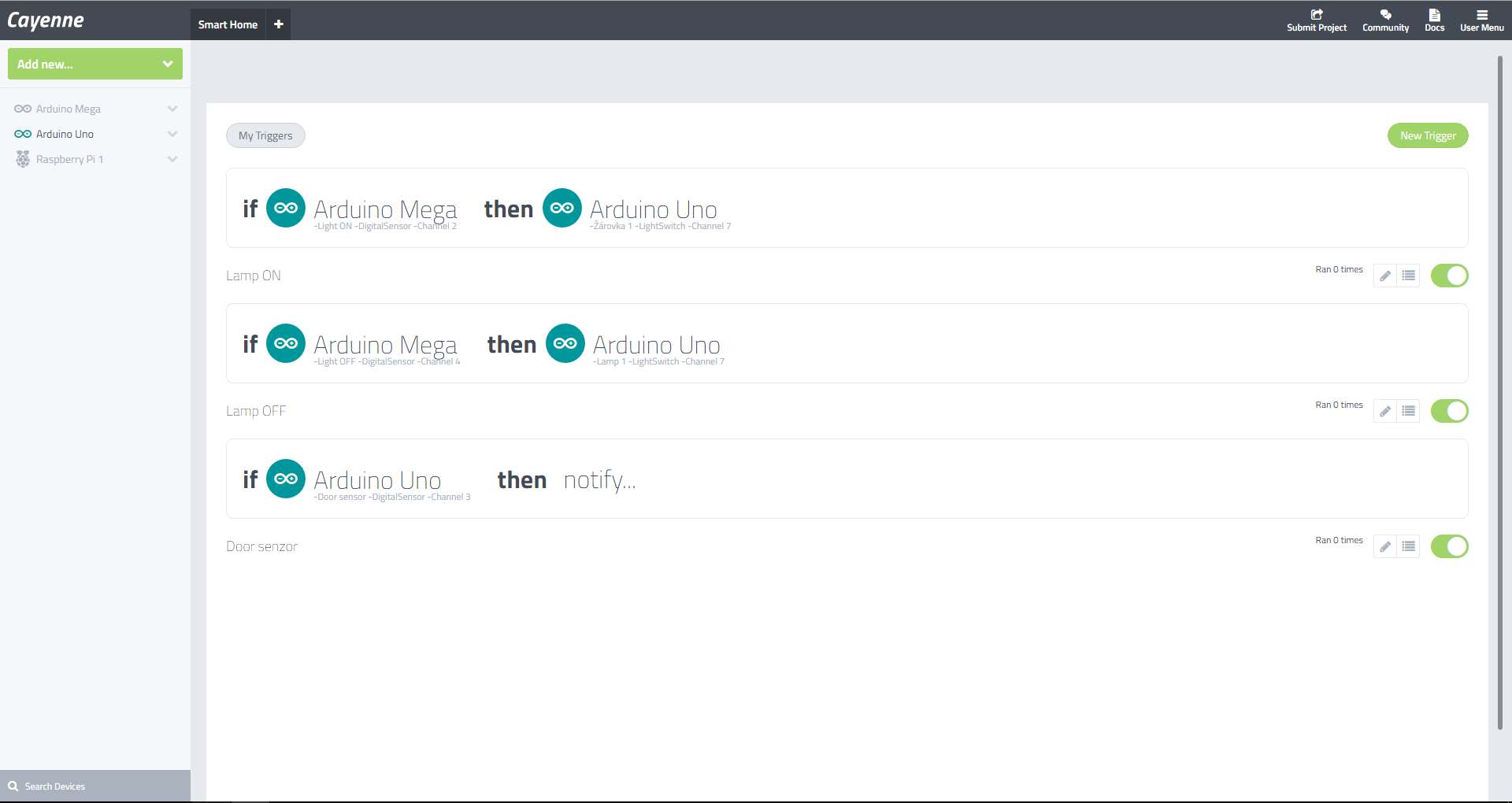This screenshot has height=803, width=1512.
Task: Focus the Search Devices input field
Action: (x=95, y=786)
